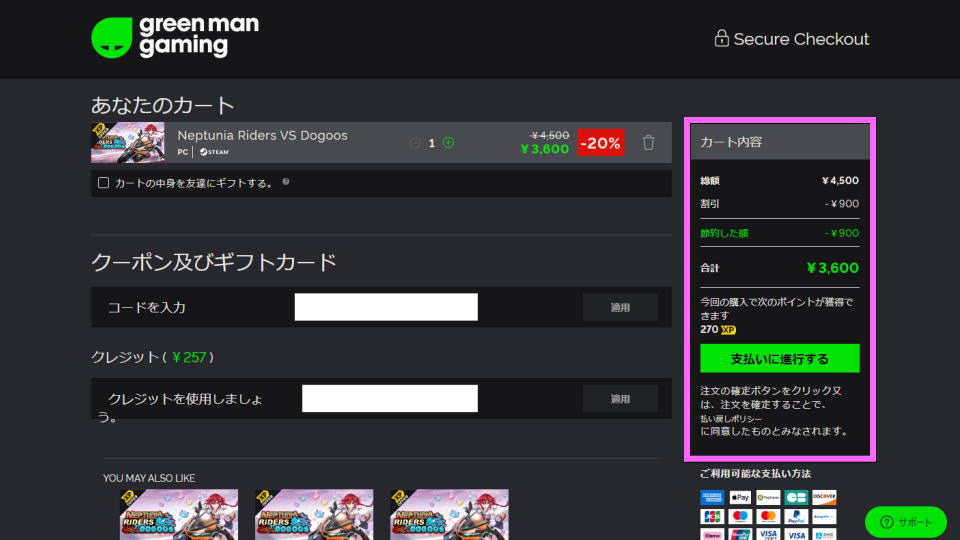Image resolution: width=960 pixels, height=540 pixels.
Task: Click the ¥3,600 total in cart summary
Action: tap(833, 268)
